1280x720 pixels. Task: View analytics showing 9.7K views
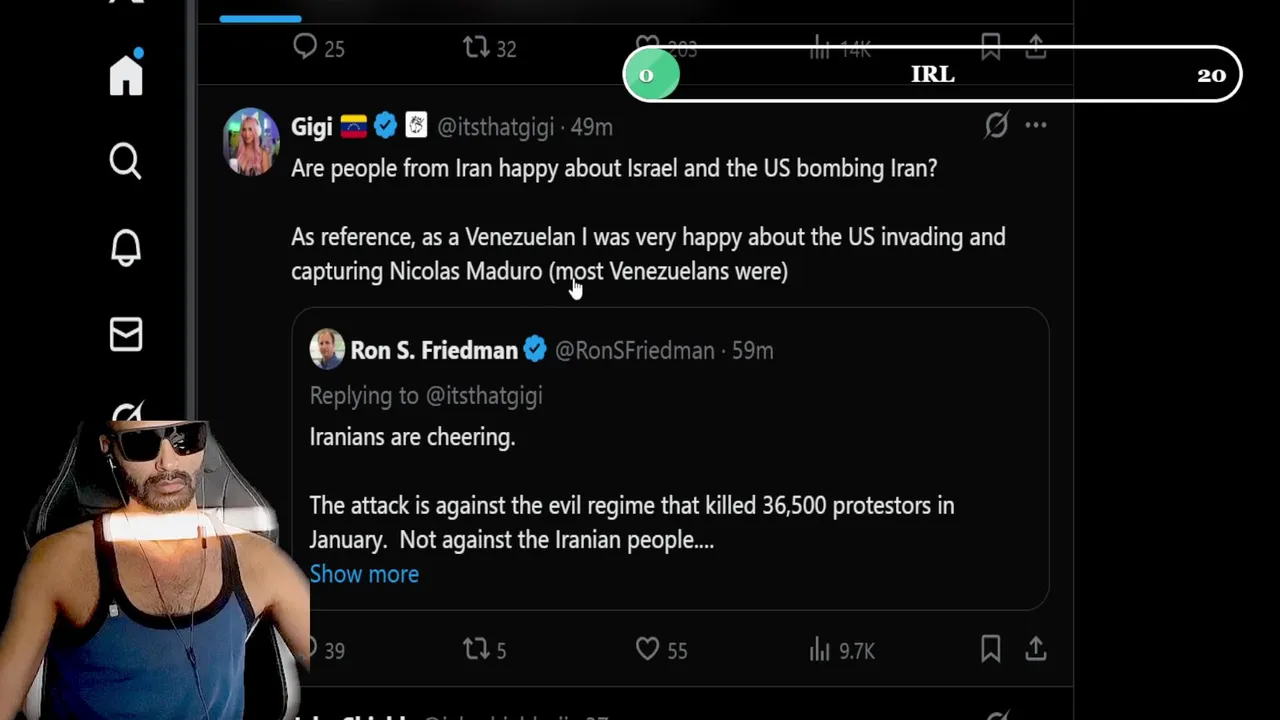point(842,650)
